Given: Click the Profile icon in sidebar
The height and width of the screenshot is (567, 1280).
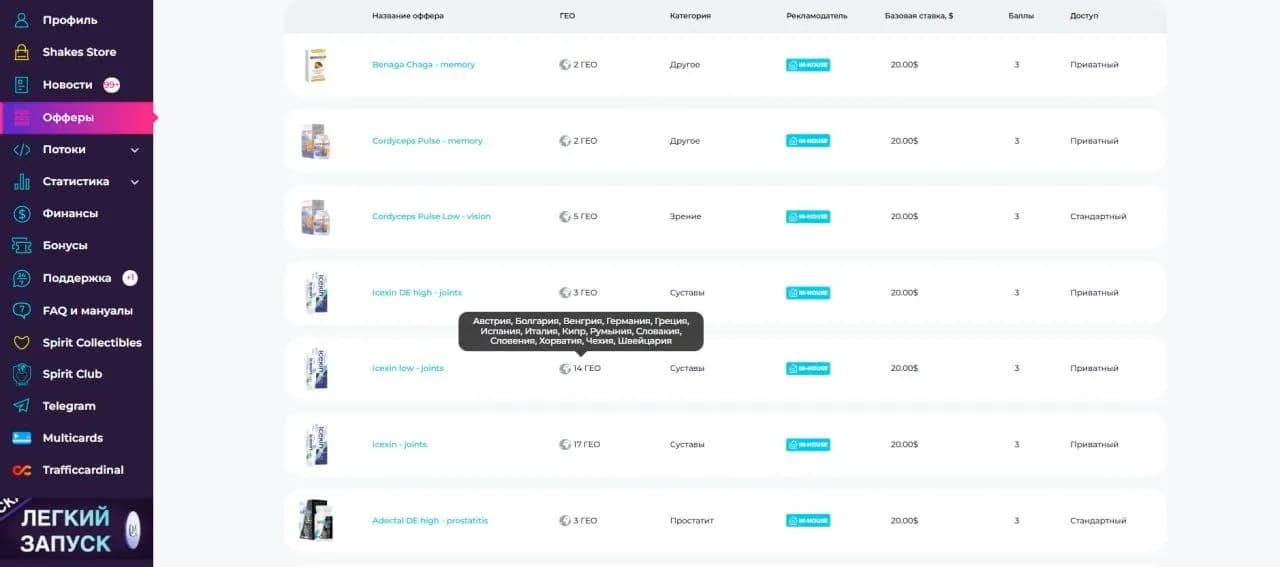Looking at the screenshot, I should (x=21, y=20).
